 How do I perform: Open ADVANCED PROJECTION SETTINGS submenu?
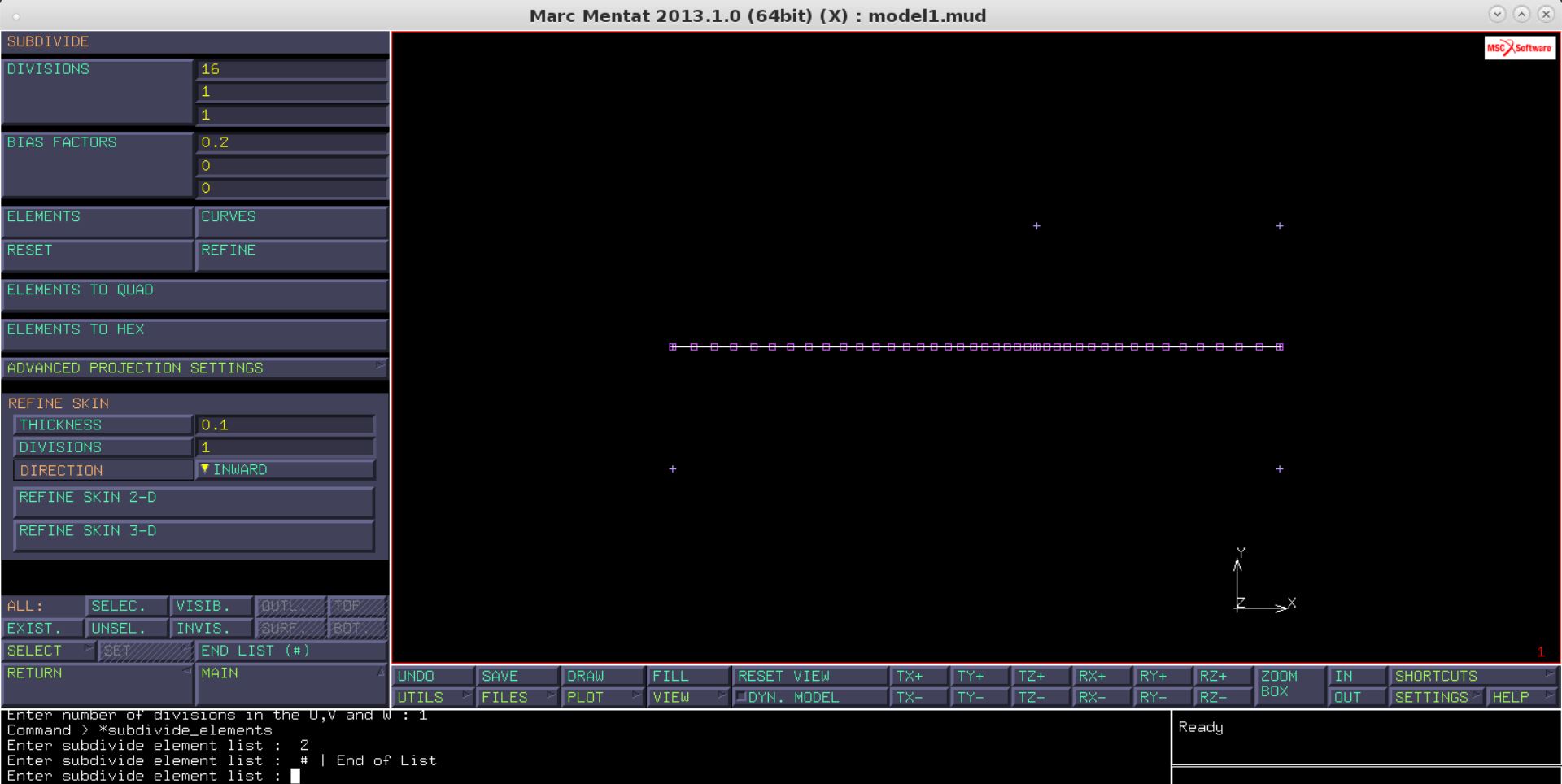(194, 368)
